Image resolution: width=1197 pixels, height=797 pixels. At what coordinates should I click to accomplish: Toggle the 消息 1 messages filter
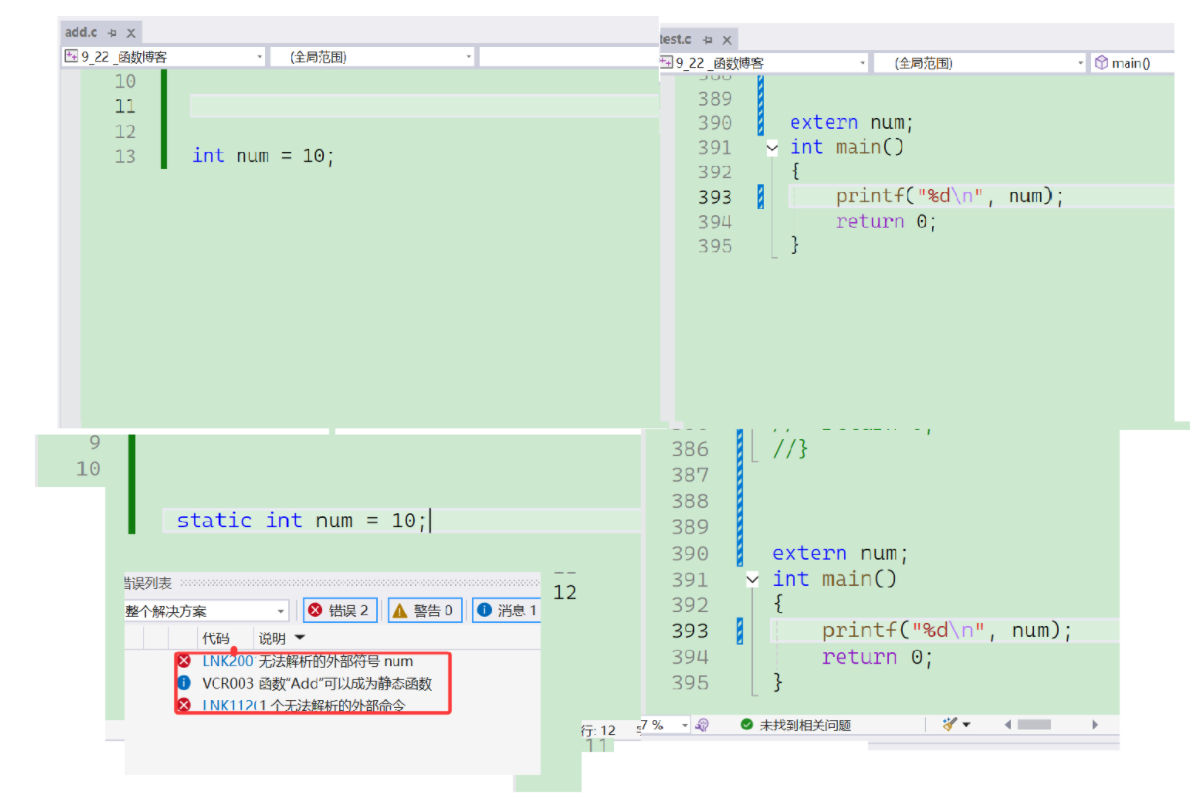507,610
